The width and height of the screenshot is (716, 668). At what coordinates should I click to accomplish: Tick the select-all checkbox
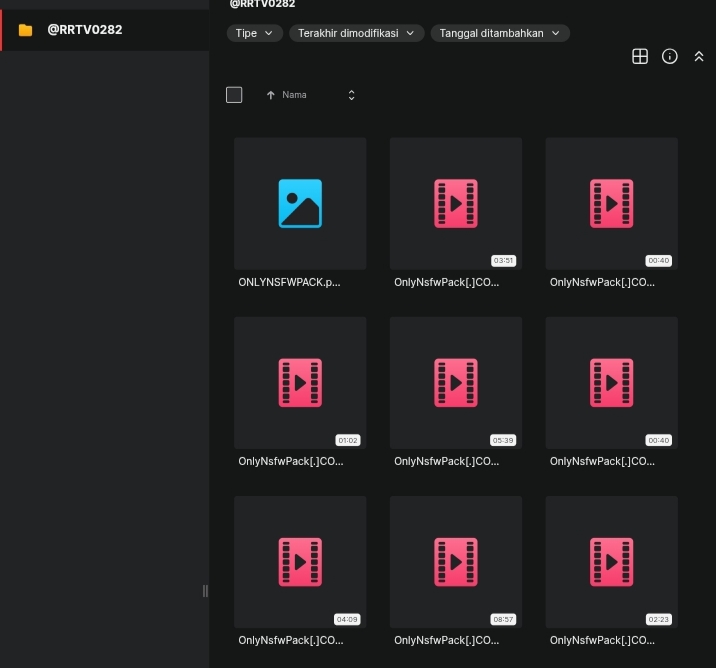[x=234, y=95]
